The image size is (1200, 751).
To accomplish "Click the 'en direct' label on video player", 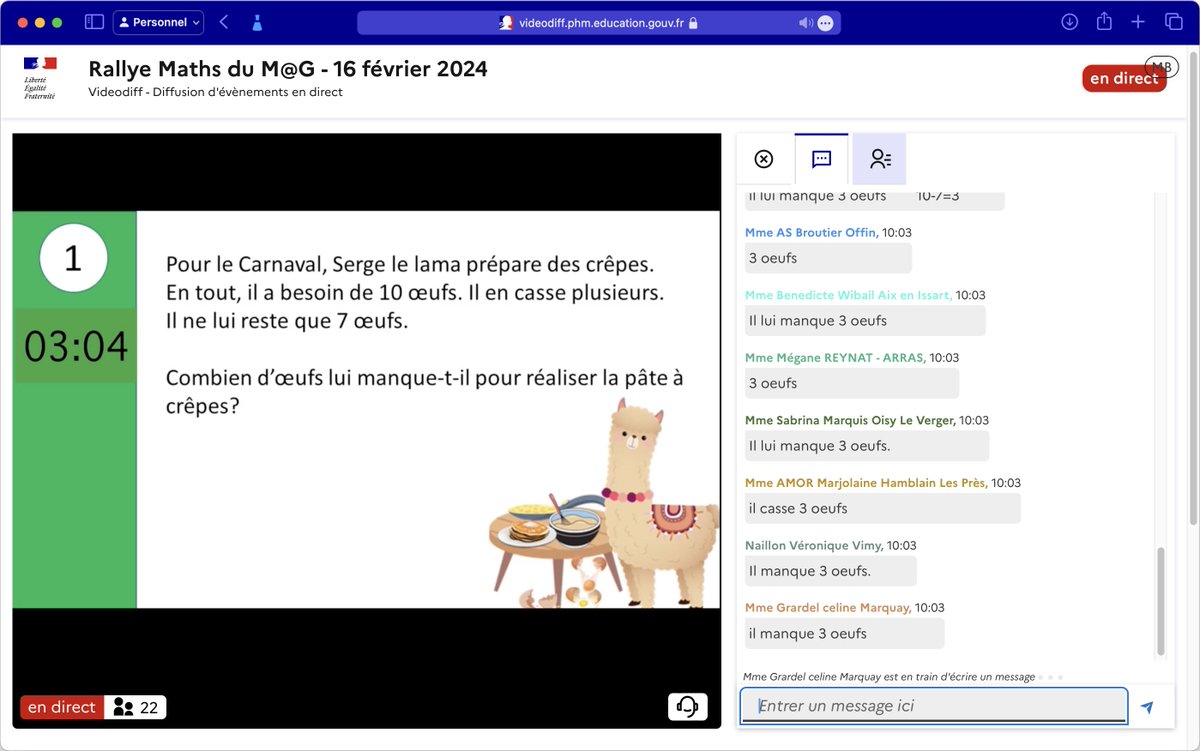I will (x=62, y=707).
